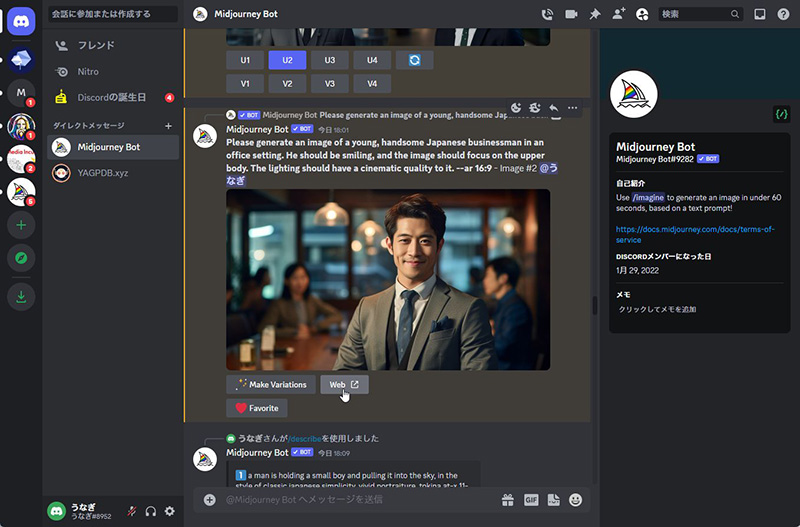The width and height of the screenshot is (800, 527).
Task: Open more options on the hovered message
Action: pos(572,108)
